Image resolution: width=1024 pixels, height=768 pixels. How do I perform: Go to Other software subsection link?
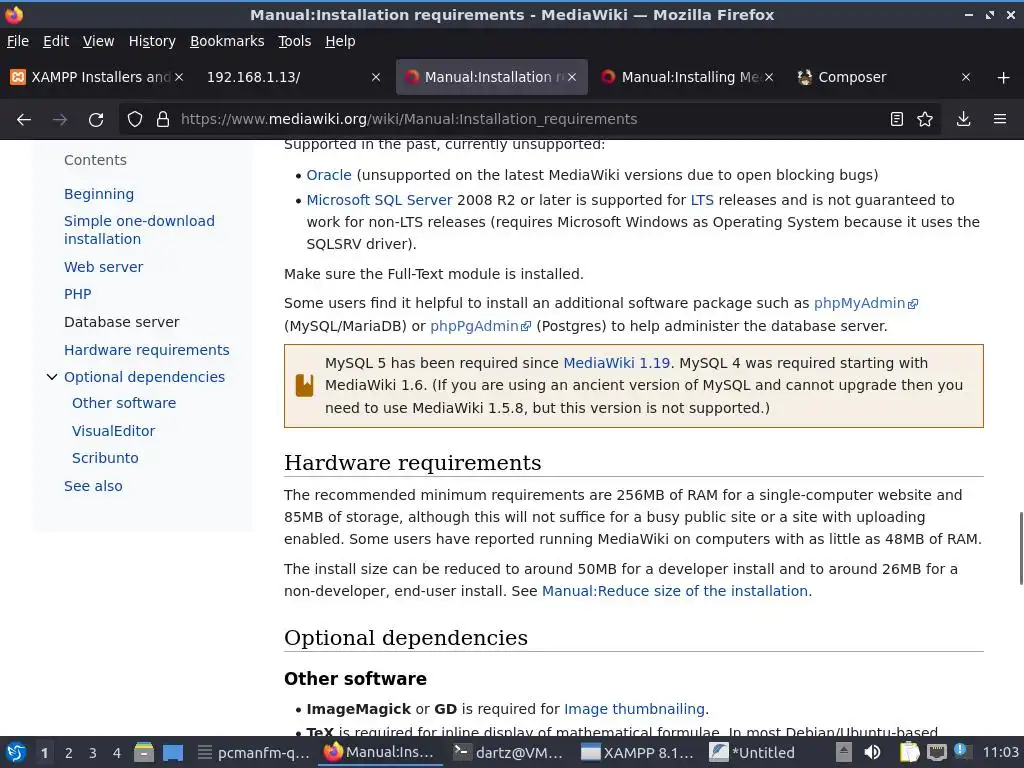[123, 403]
